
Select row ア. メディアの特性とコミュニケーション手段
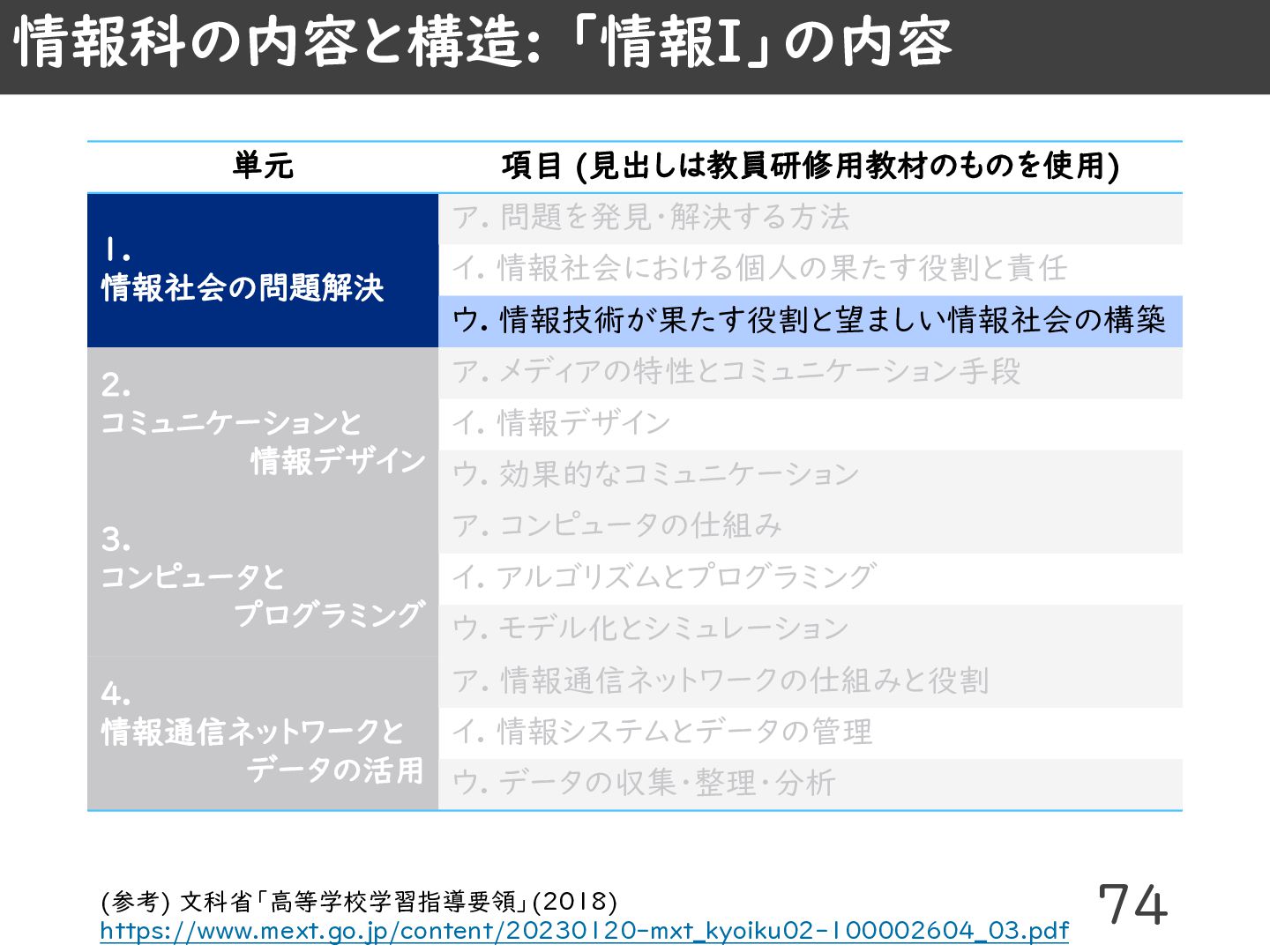(811, 373)
